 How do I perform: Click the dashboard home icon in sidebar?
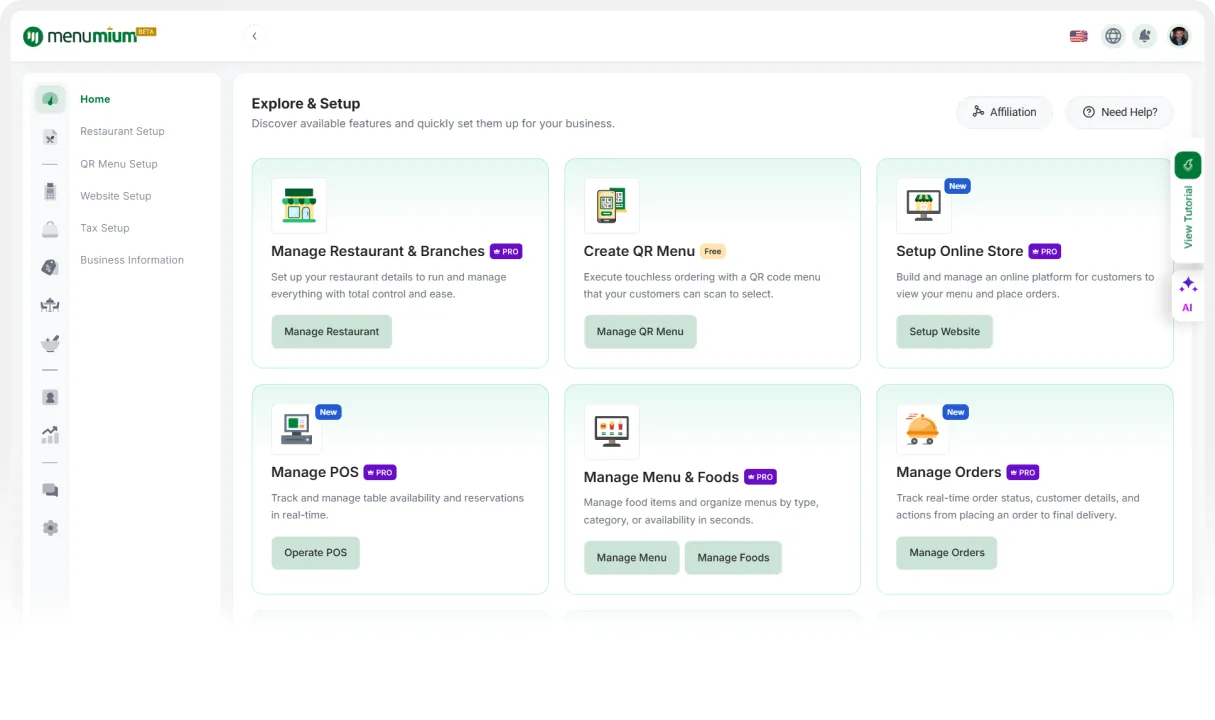pyautogui.click(x=50, y=99)
